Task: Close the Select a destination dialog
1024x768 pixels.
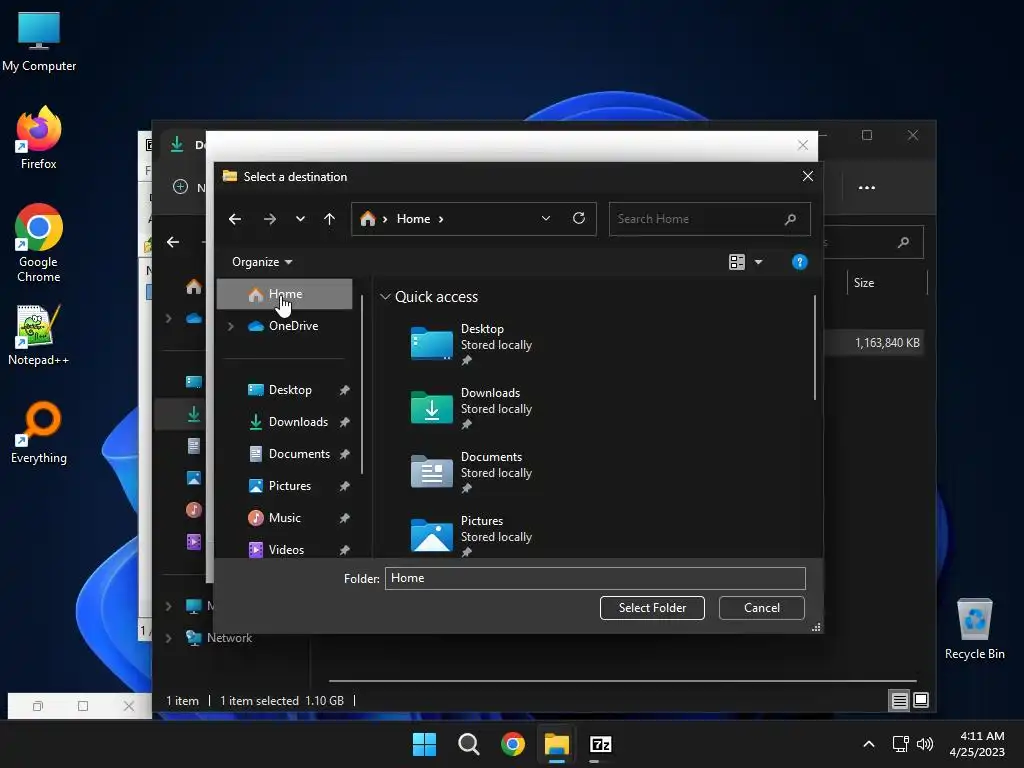Action: click(x=808, y=176)
